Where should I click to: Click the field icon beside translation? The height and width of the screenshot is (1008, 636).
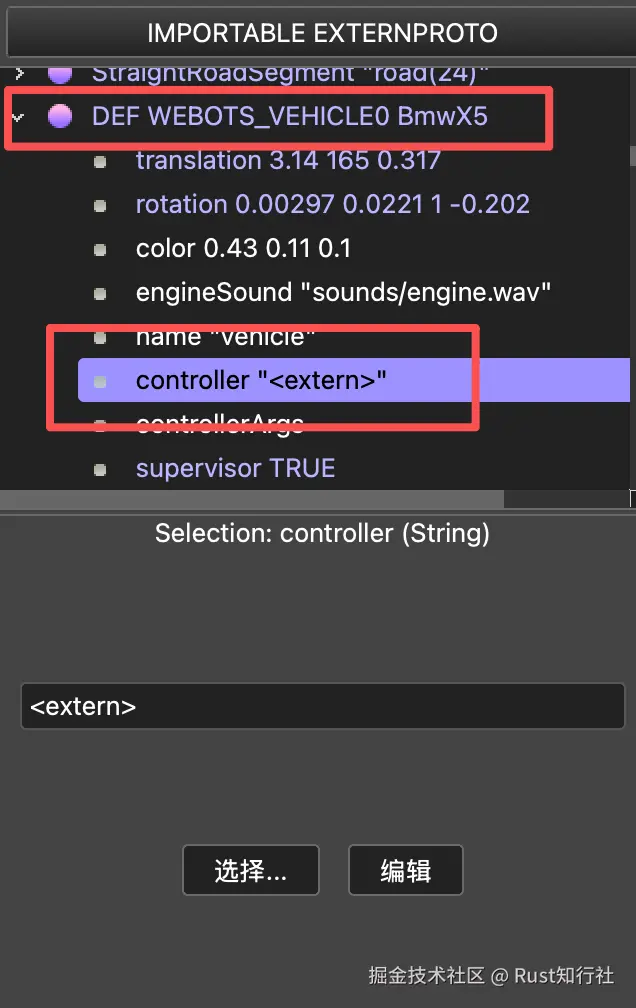pyautogui.click(x=100, y=161)
